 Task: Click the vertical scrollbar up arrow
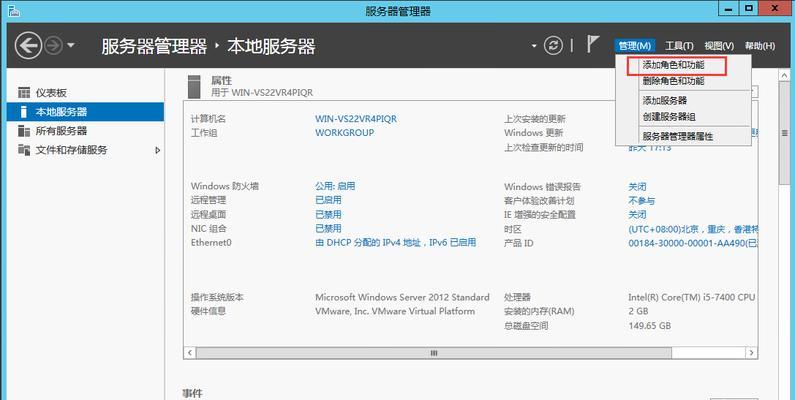coord(785,76)
